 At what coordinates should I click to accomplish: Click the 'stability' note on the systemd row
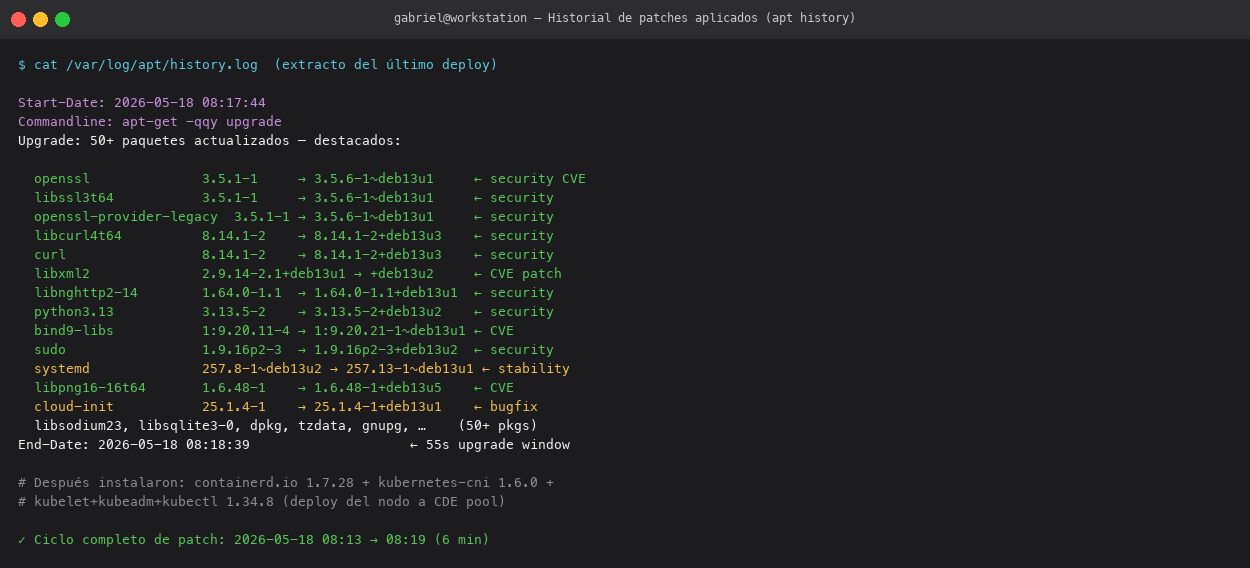[x=534, y=369]
